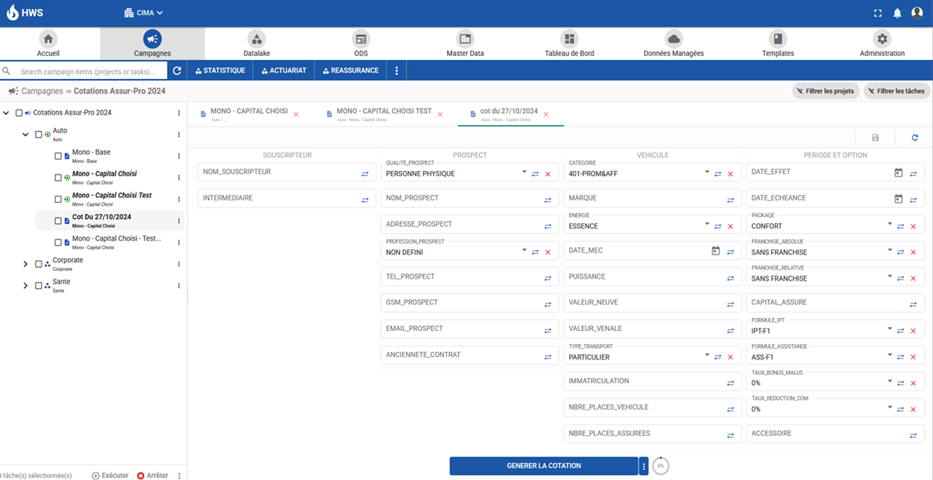This screenshot has height=480, width=933.
Task: Select the Cotations Assur-Pro 2024 checkbox
Action: pyautogui.click(x=19, y=113)
